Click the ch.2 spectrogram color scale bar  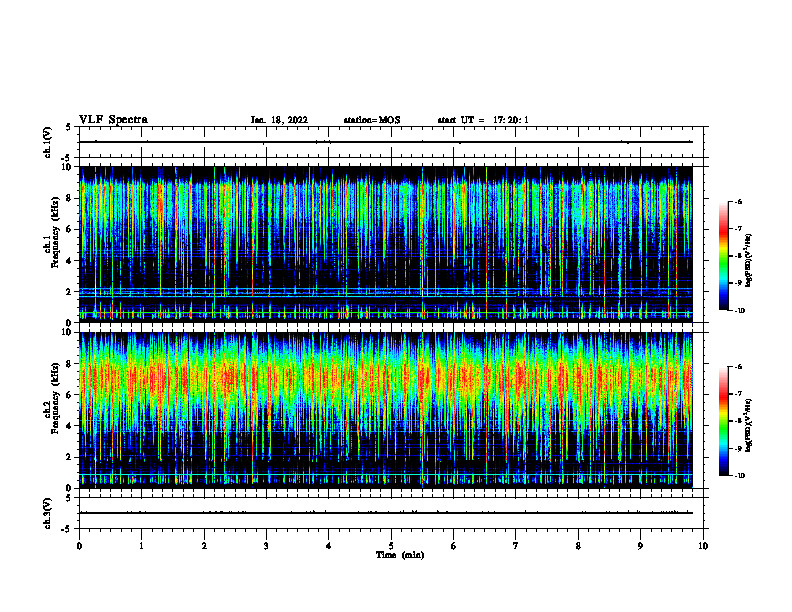click(x=723, y=421)
